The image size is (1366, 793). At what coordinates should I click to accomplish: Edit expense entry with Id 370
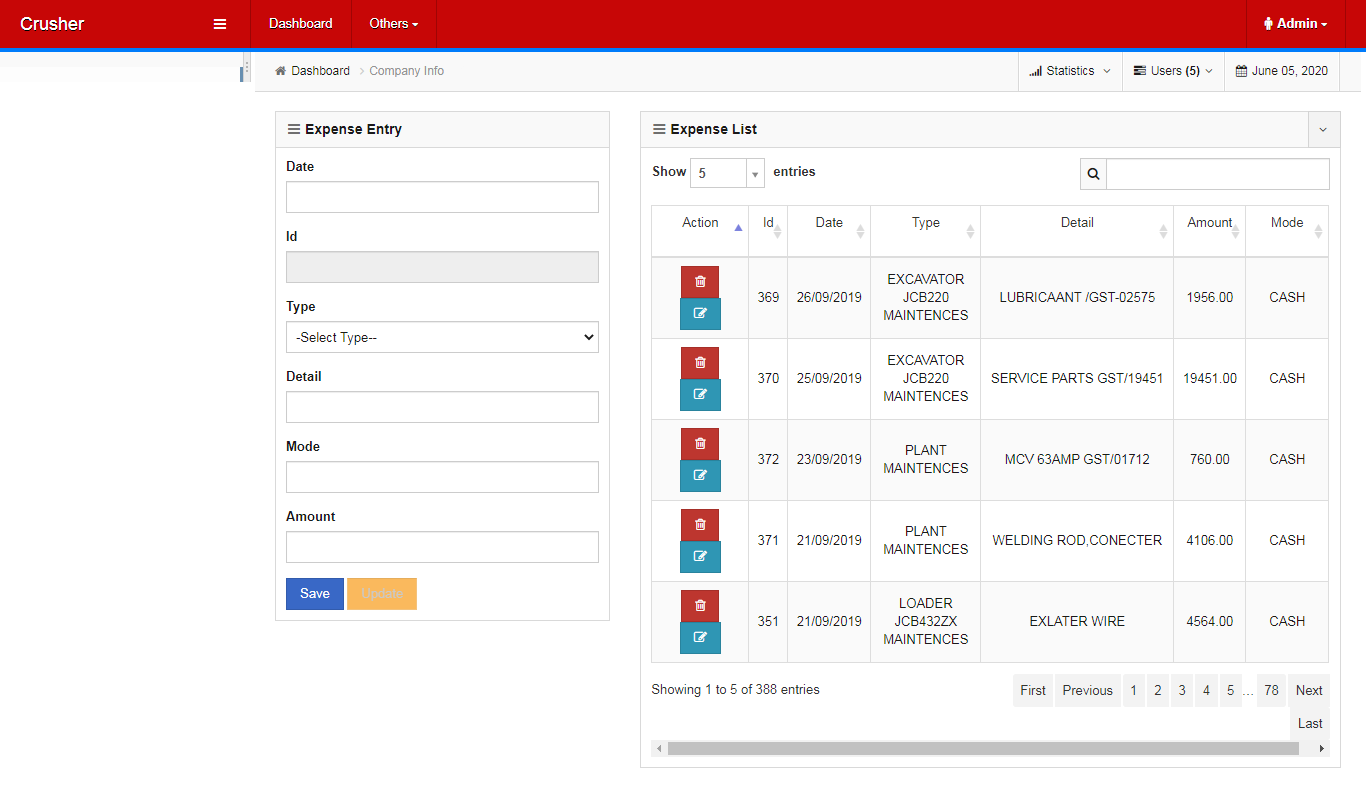coord(700,395)
